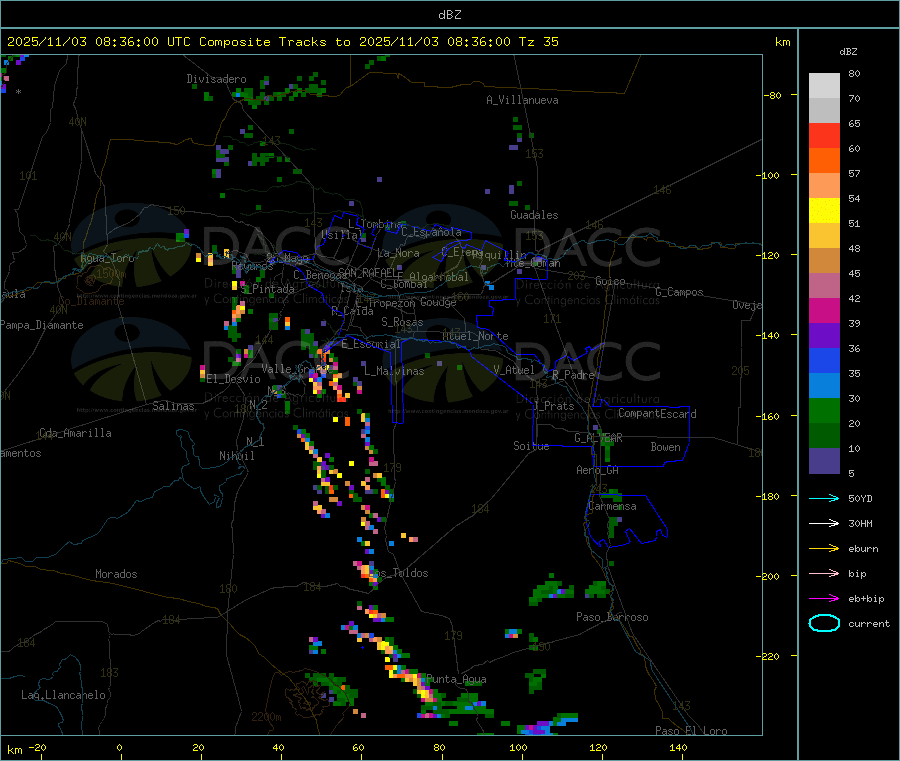Click the 'Aero_GH' map label
The width and height of the screenshot is (900, 761).
[x=598, y=470]
